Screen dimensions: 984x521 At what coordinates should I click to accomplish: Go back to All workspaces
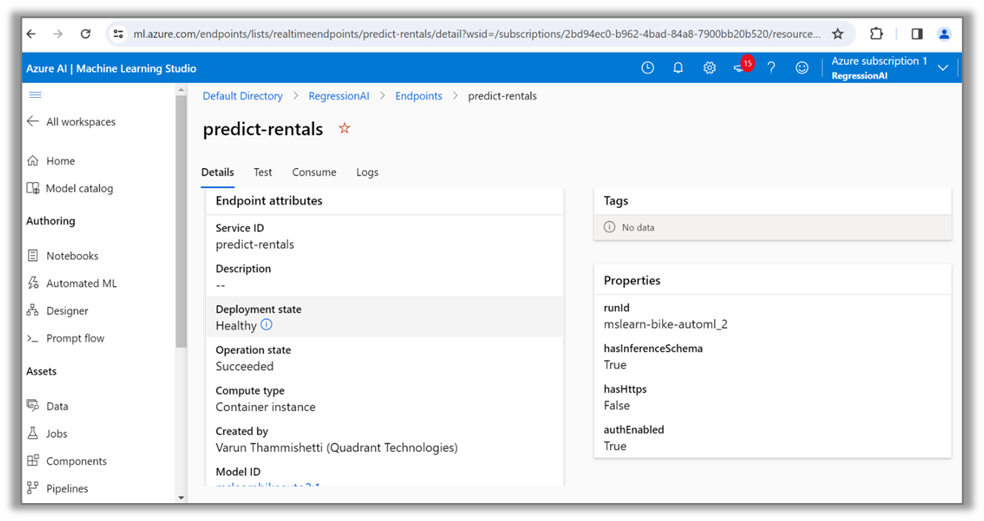71,122
